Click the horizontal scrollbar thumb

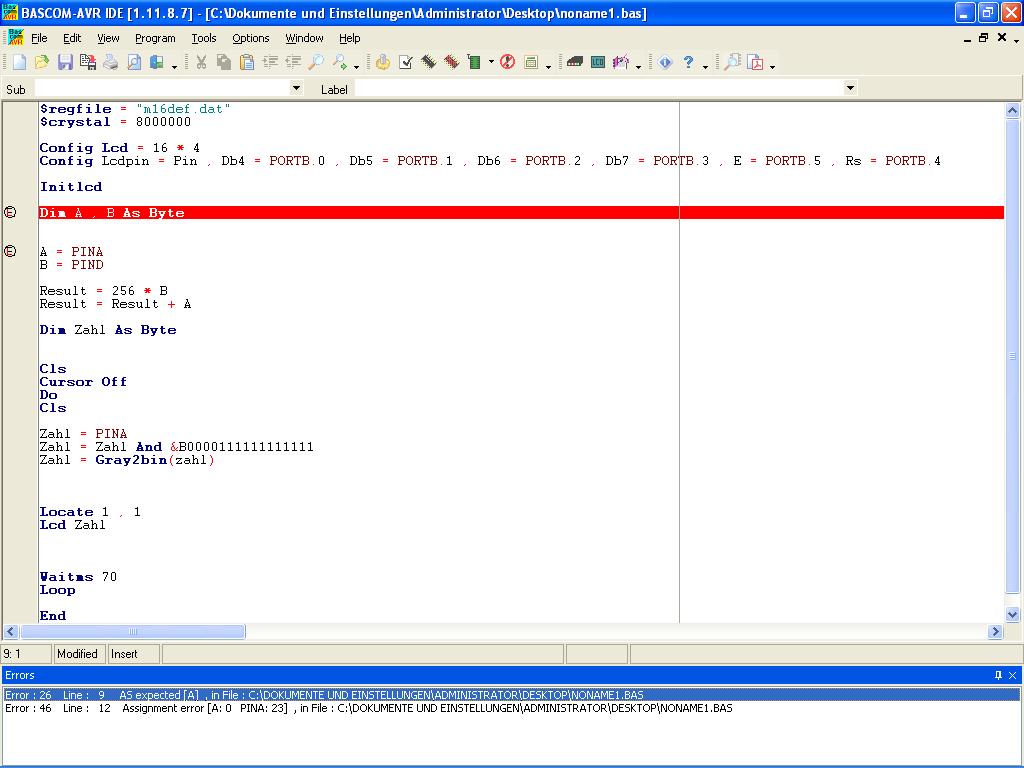point(133,632)
